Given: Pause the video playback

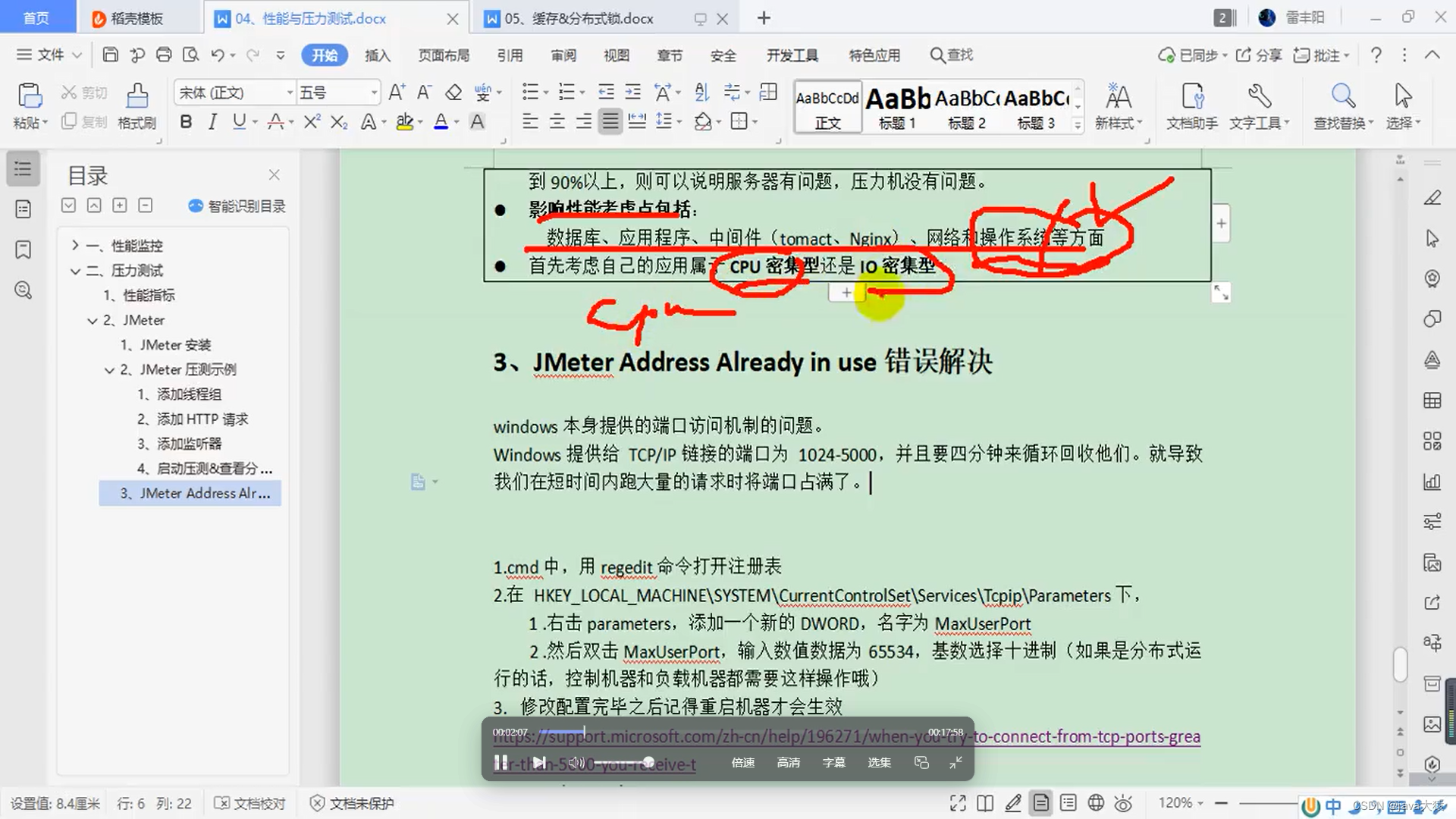Looking at the screenshot, I should pyautogui.click(x=501, y=762).
